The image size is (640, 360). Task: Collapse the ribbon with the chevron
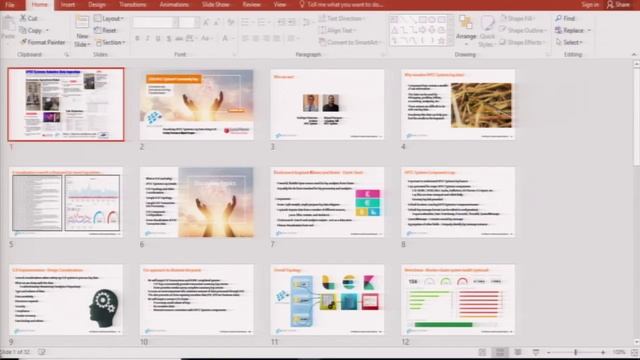pyautogui.click(x=634, y=54)
